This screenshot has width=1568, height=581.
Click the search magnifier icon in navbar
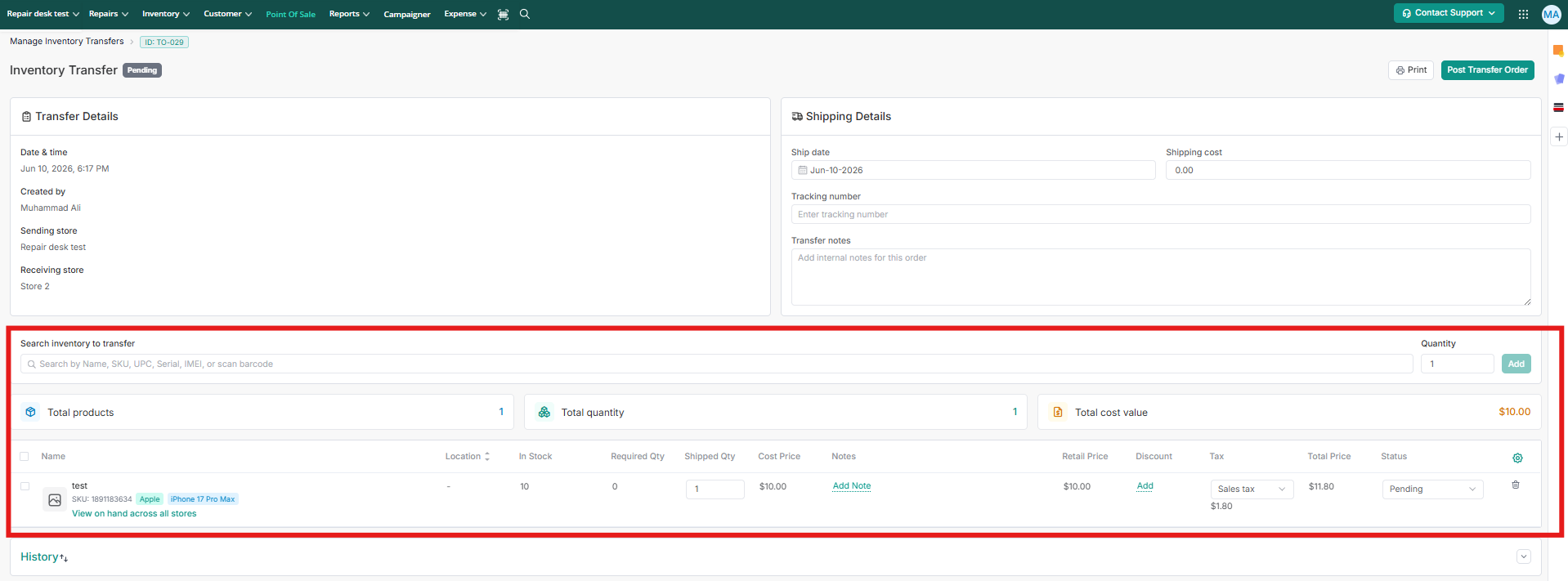coord(525,14)
